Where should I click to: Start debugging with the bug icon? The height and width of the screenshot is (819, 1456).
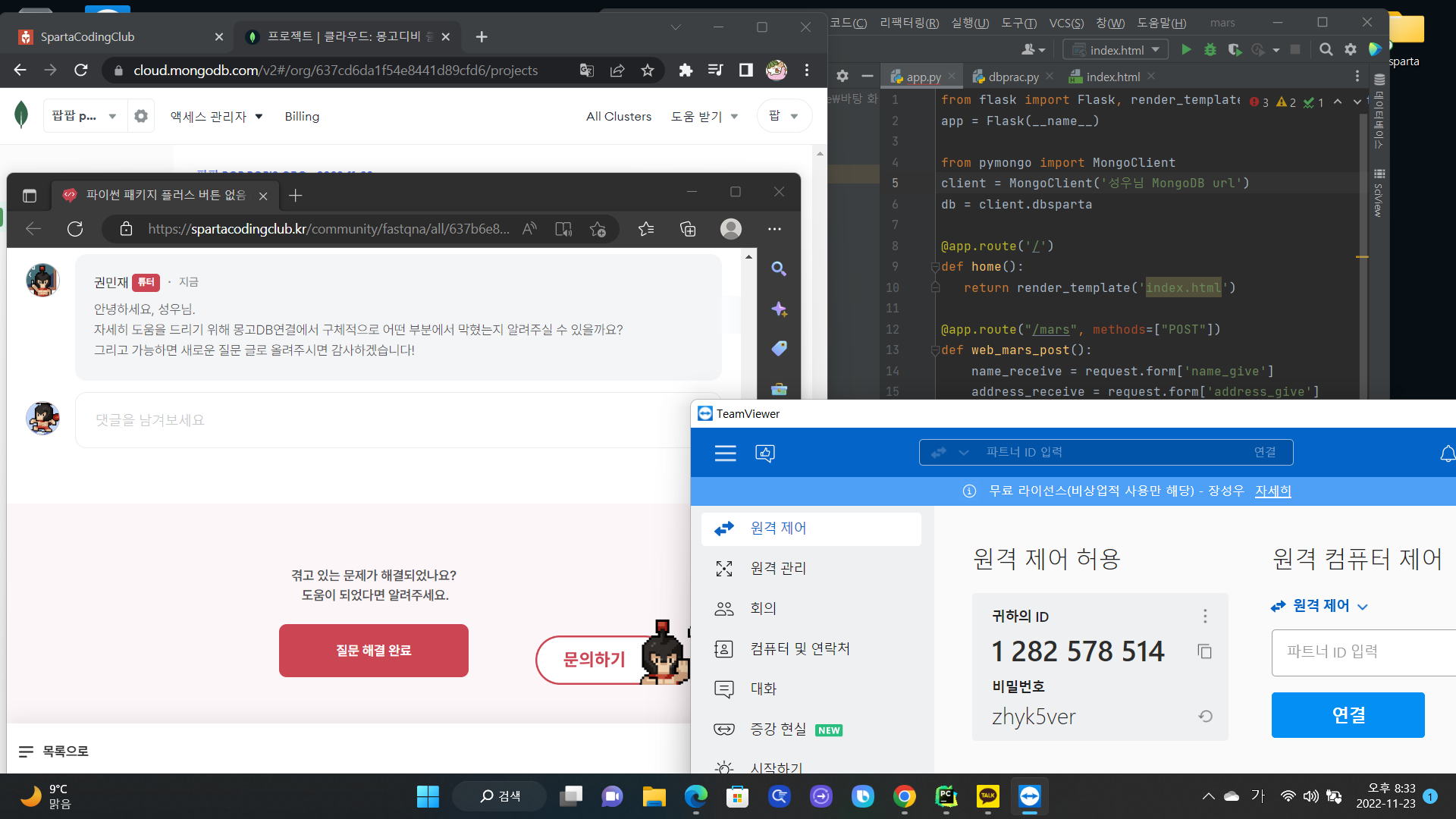click(1210, 50)
